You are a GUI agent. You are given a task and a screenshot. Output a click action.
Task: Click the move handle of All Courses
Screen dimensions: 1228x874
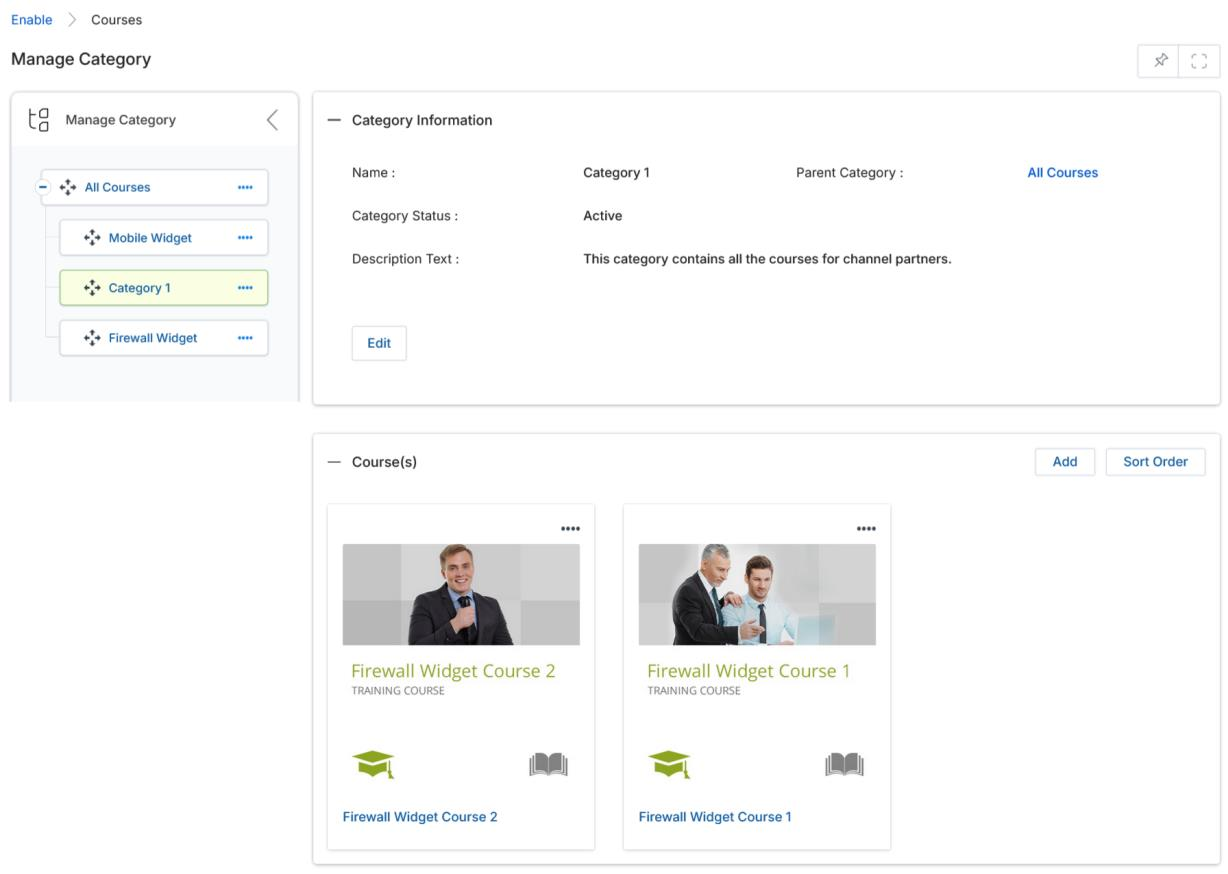click(x=68, y=187)
